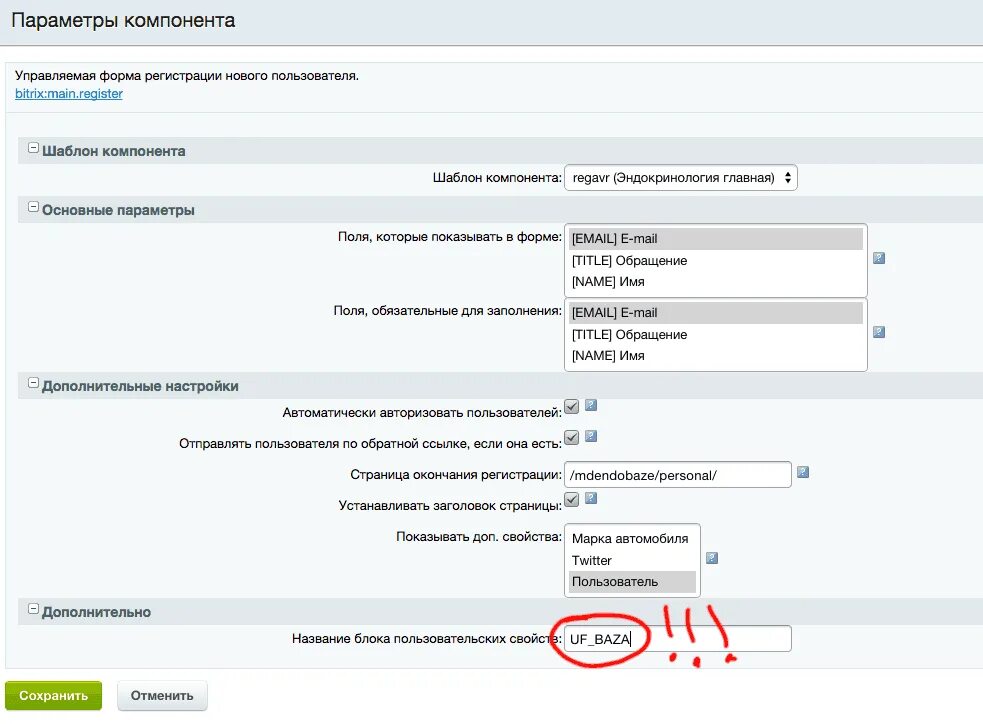Select [NAME] Имя in required fields list
Viewport: 983px width, 724px height.
pos(715,356)
